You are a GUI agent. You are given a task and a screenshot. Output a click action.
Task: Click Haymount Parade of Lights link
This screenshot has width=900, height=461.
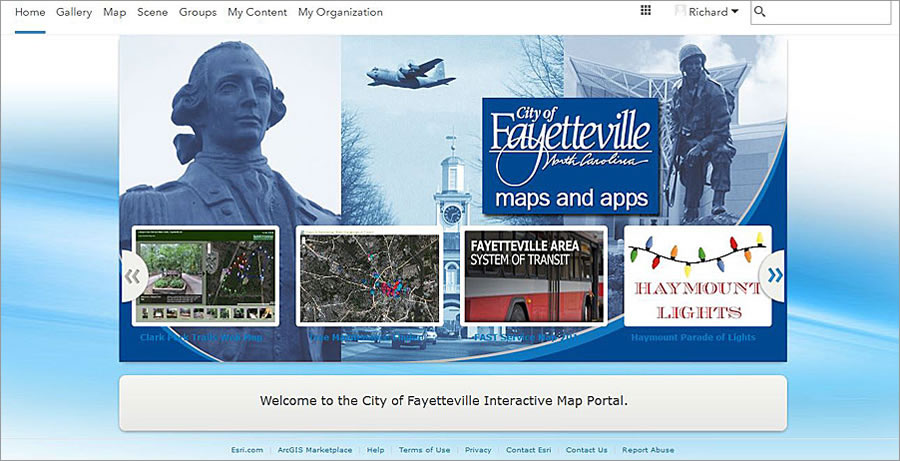point(693,338)
